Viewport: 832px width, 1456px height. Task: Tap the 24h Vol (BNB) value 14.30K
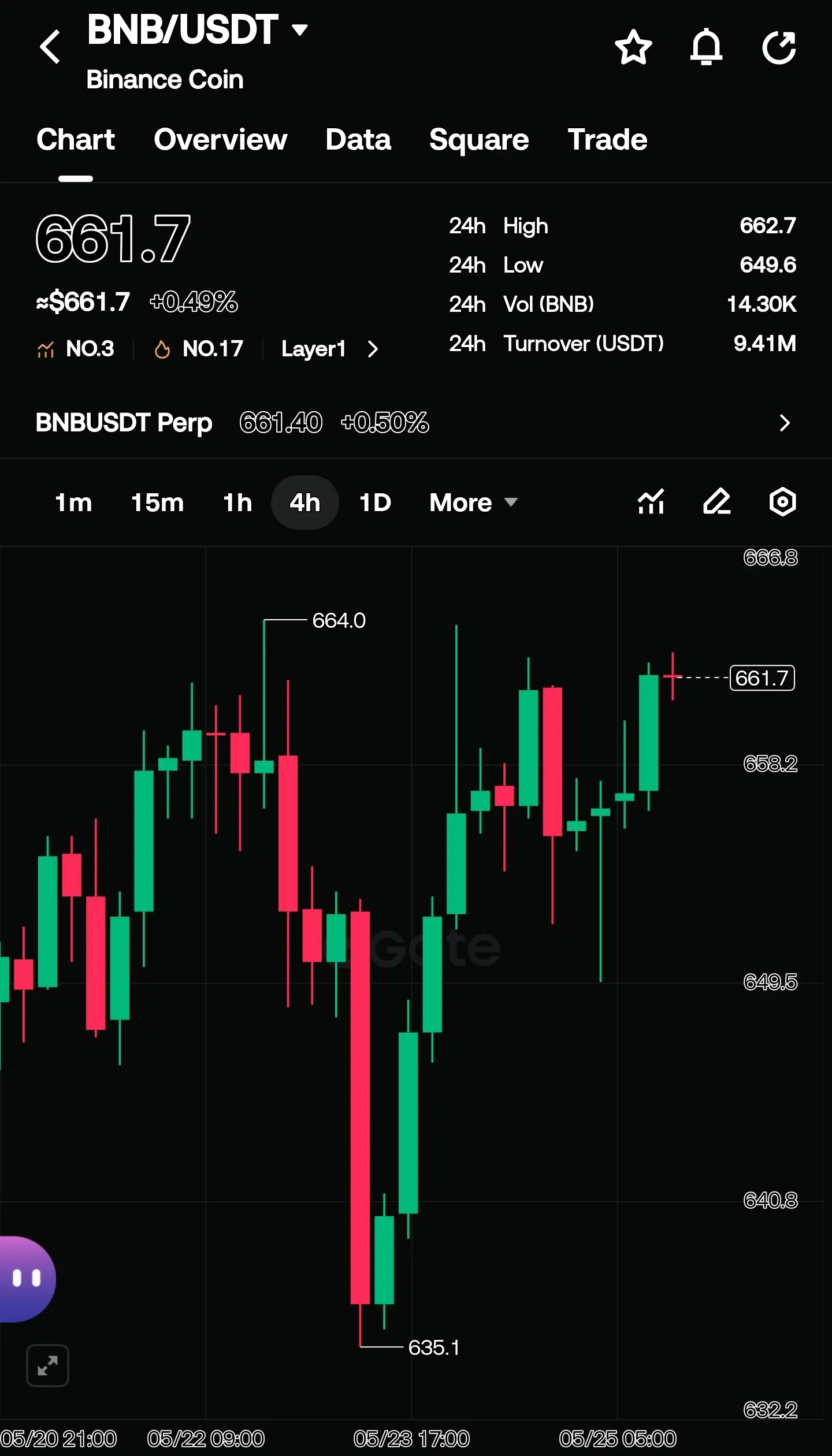(762, 304)
